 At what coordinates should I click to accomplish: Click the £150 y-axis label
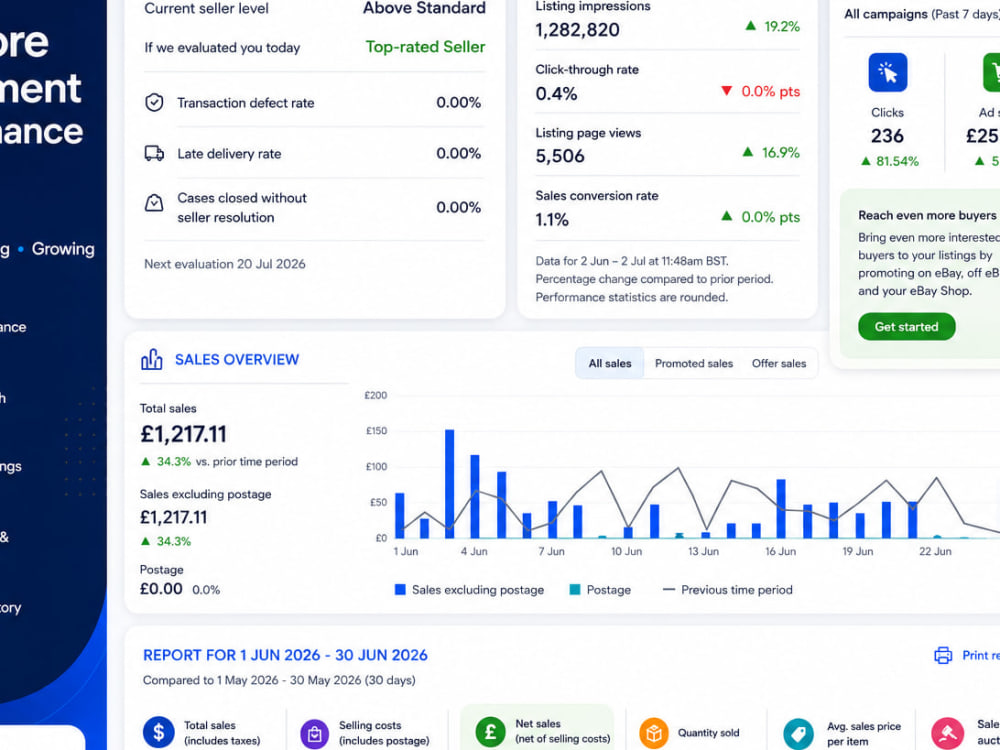pos(376,431)
